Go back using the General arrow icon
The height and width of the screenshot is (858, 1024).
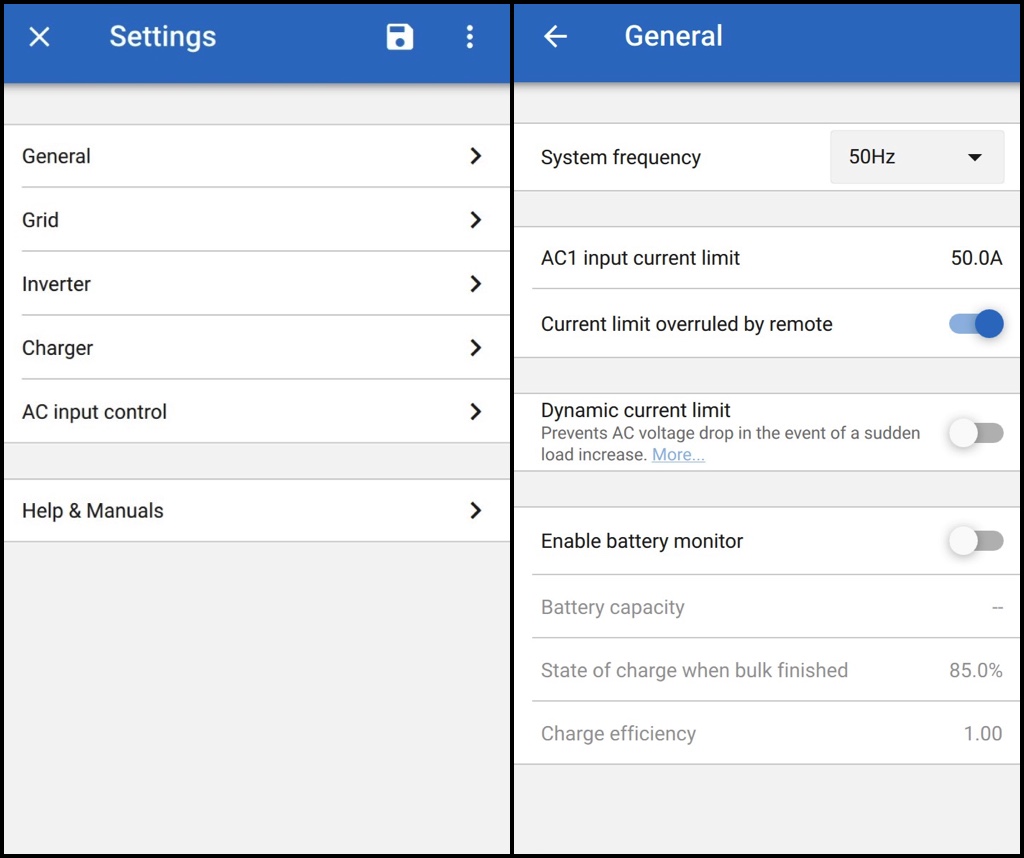[555, 37]
